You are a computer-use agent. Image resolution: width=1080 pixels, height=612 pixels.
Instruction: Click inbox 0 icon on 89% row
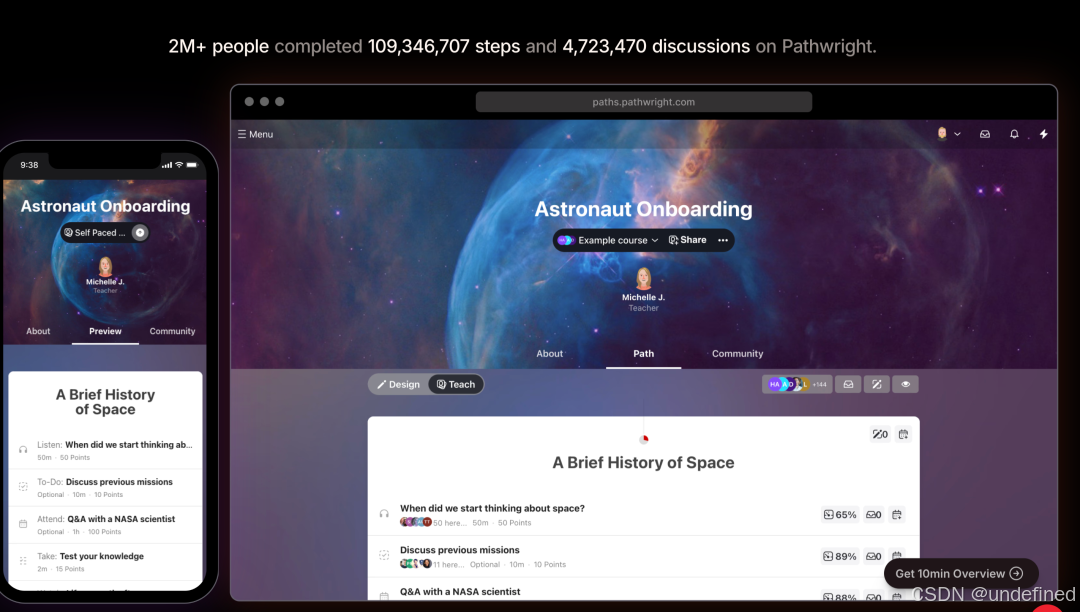tap(873, 556)
